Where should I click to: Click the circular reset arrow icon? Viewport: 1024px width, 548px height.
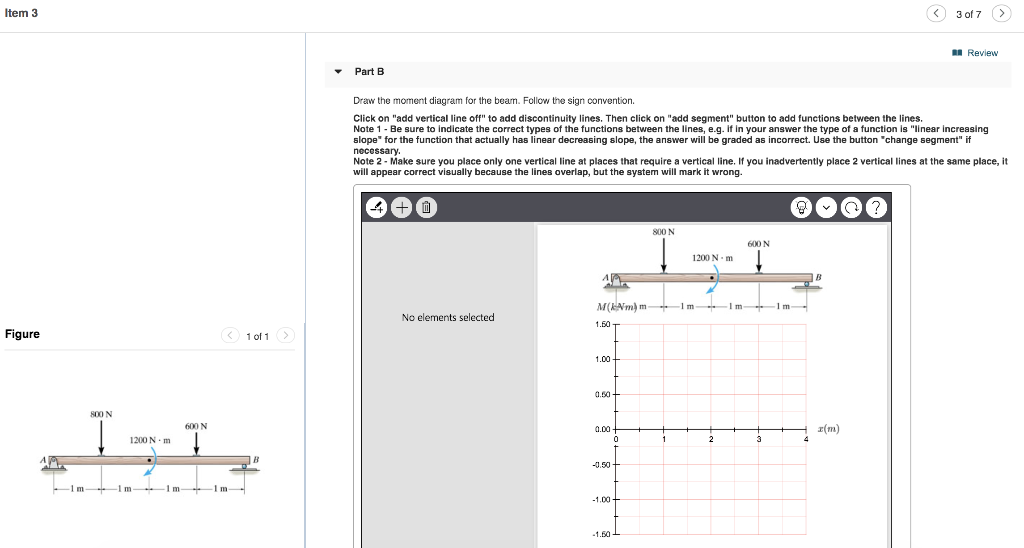[851, 208]
